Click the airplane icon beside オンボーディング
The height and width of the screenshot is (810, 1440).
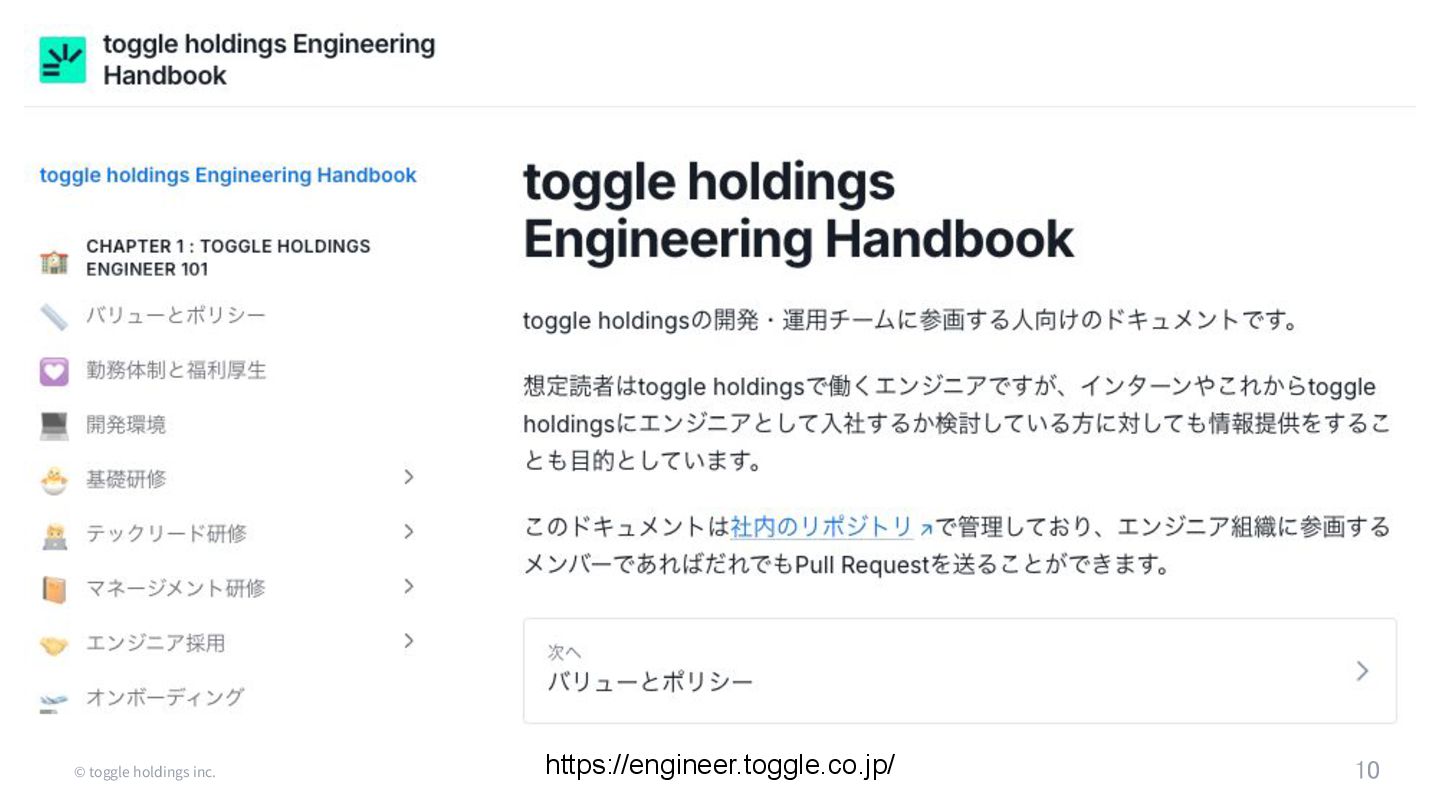(x=54, y=700)
